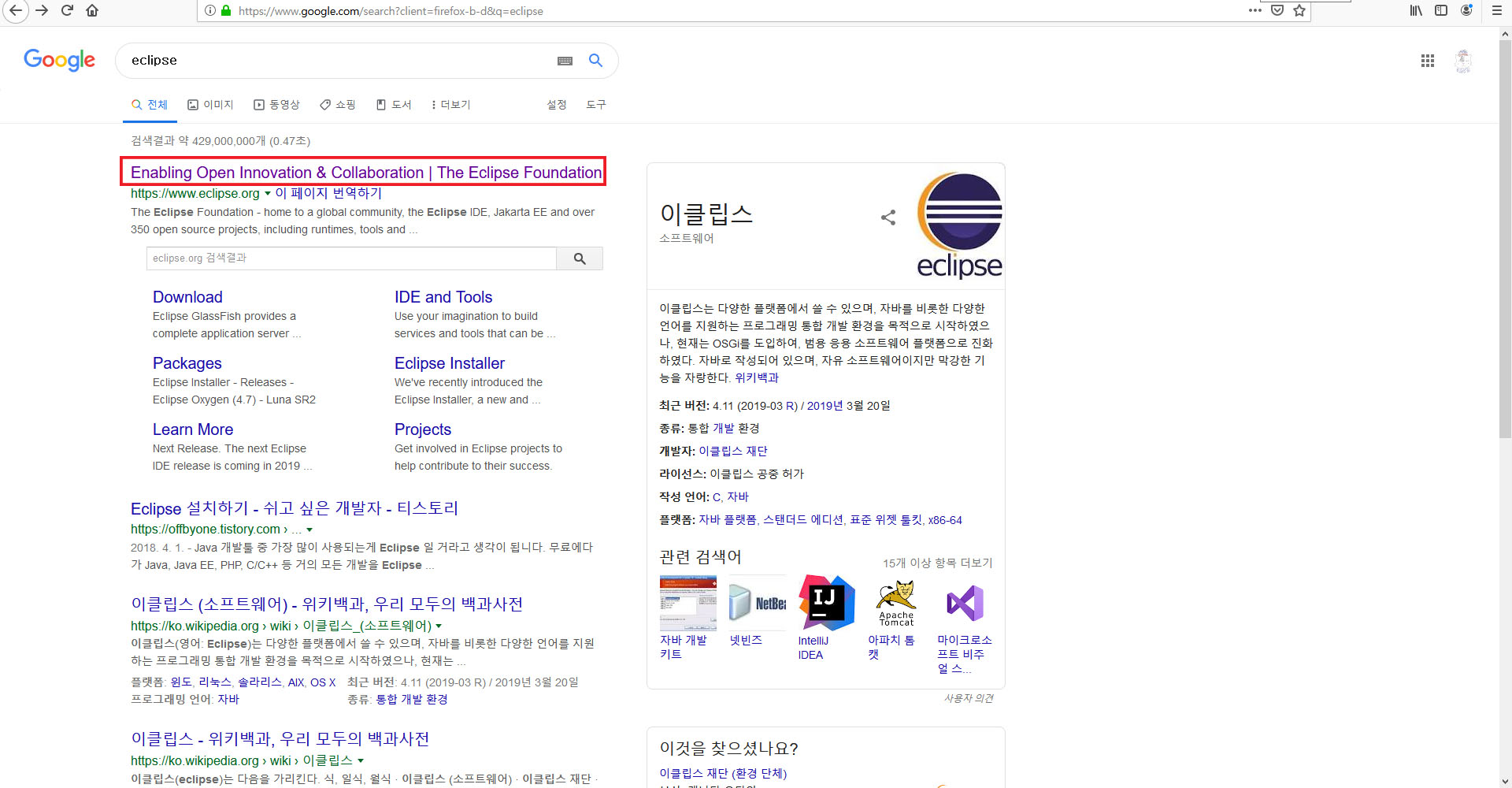The width and height of the screenshot is (1512, 788).
Task: Click the blue Google search magnifier
Action: pos(596,60)
